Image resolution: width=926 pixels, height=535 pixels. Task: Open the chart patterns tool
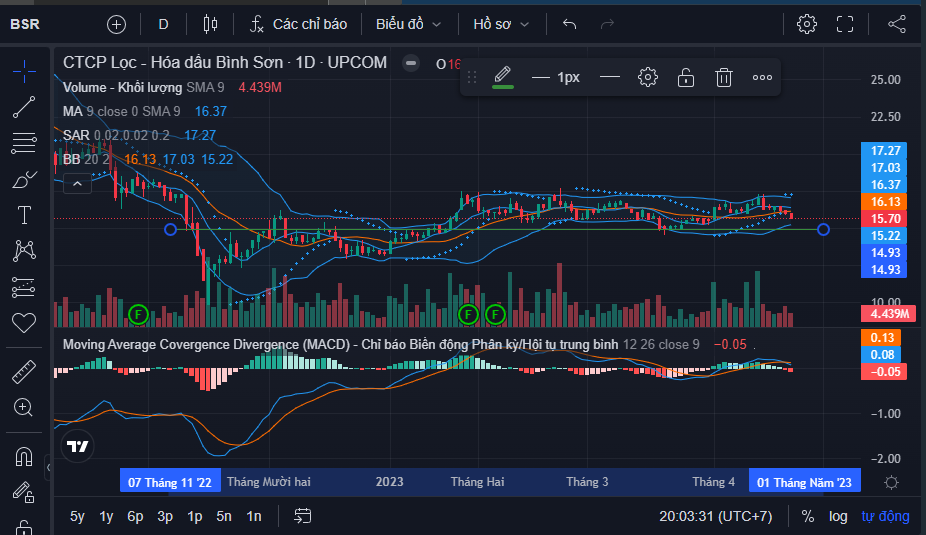pyautogui.click(x=24, y=251)
